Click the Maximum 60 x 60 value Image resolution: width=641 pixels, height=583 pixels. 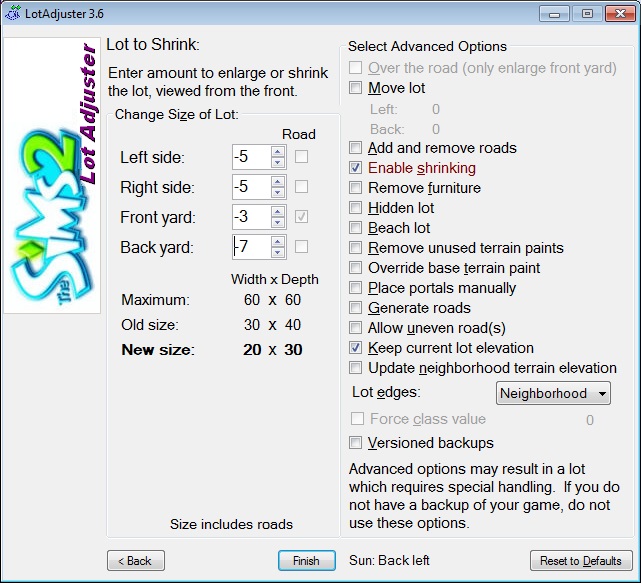click(272, 300)
